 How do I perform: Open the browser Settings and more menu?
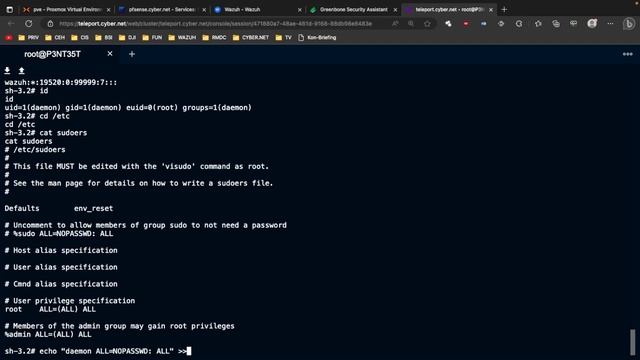coord(610,24)
